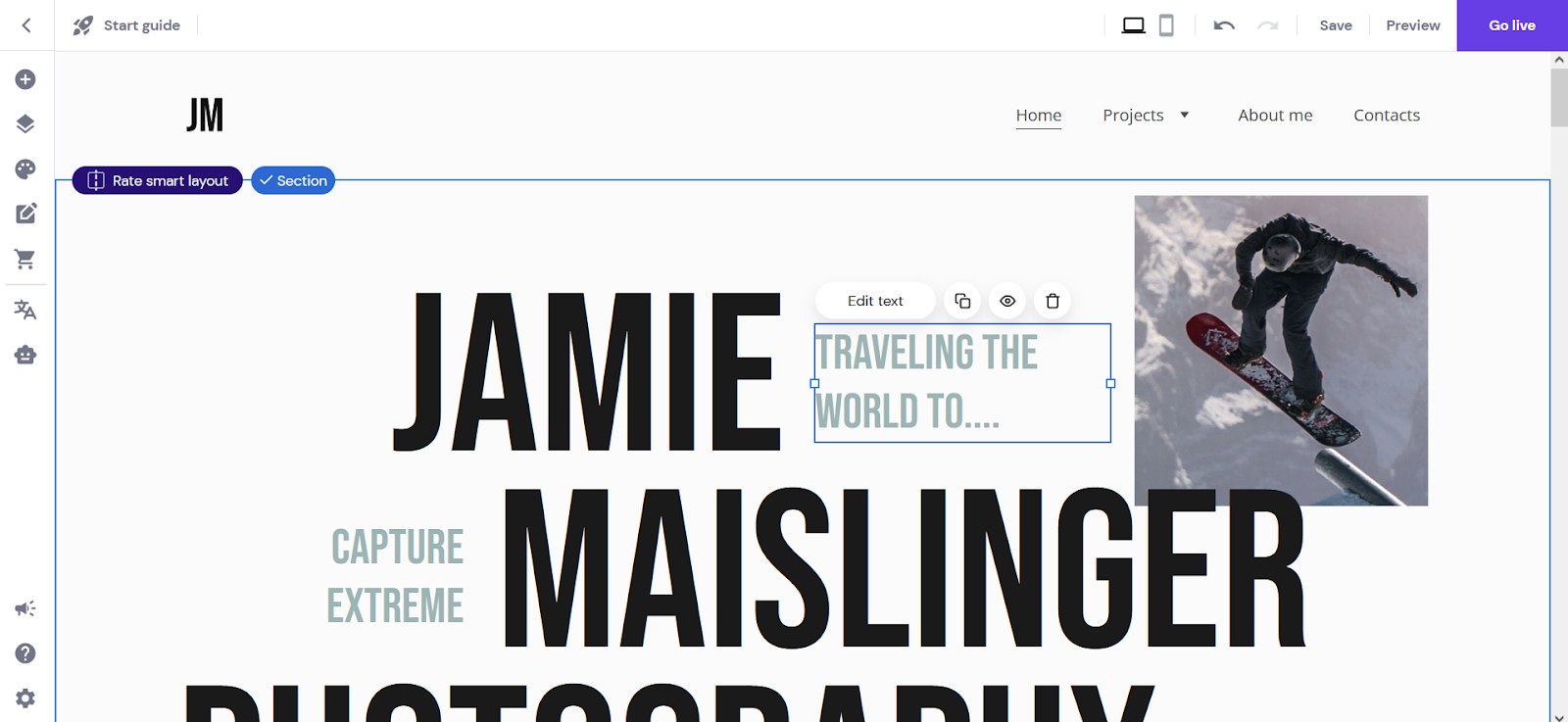Open Add elements plus icon

pos(25,79)
